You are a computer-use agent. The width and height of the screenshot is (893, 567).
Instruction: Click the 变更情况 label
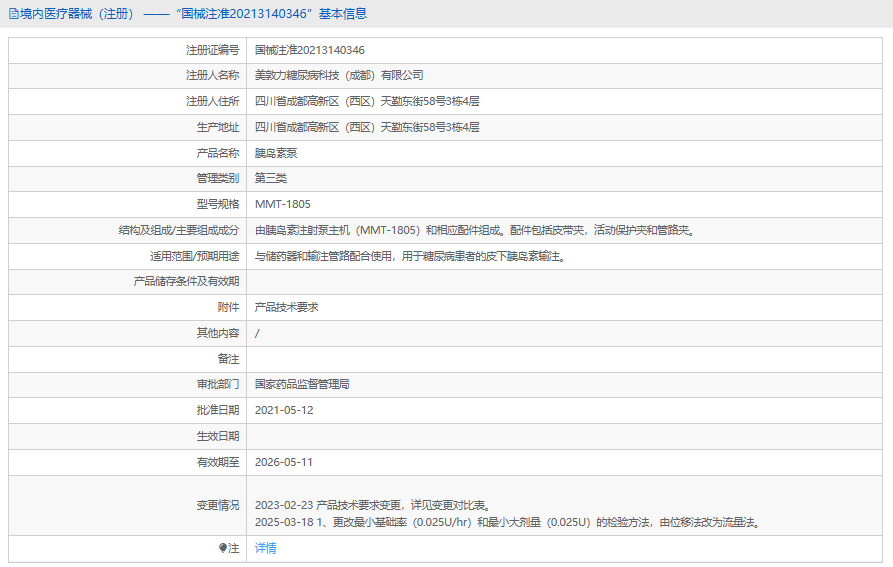point(218,506)
